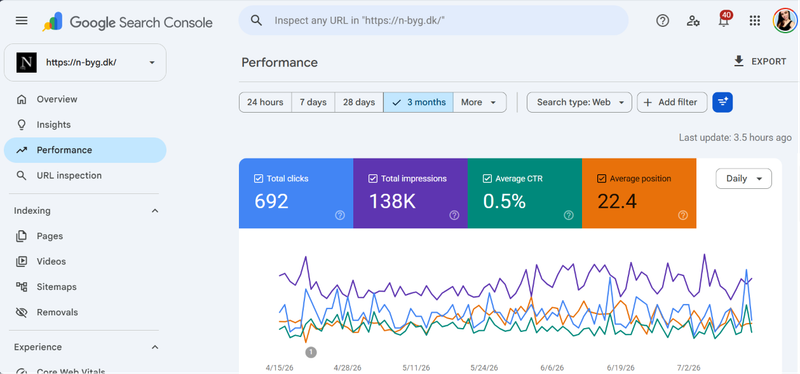This screenshot has height=374, width=800.
Task: Toggle the Total impressions checkbox
Action: tap(372, 179)
